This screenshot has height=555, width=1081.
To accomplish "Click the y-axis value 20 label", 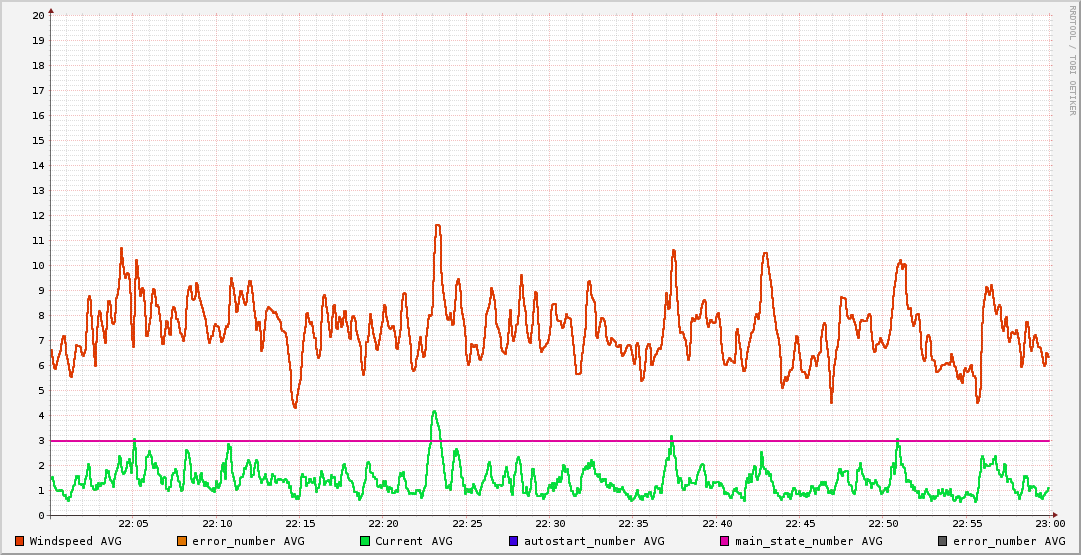I will 38,15.
